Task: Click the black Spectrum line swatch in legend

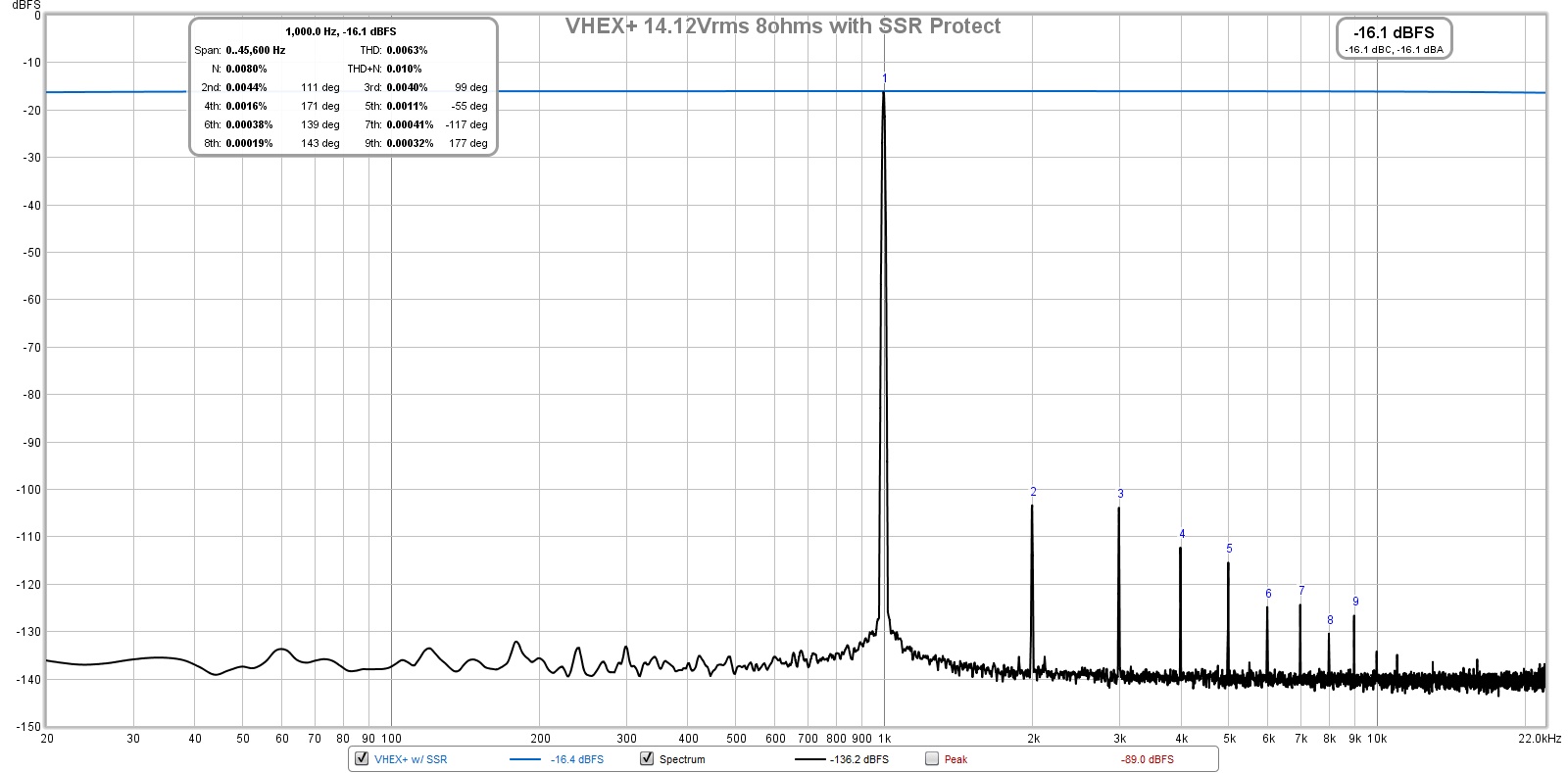Action: click(810, 759)
